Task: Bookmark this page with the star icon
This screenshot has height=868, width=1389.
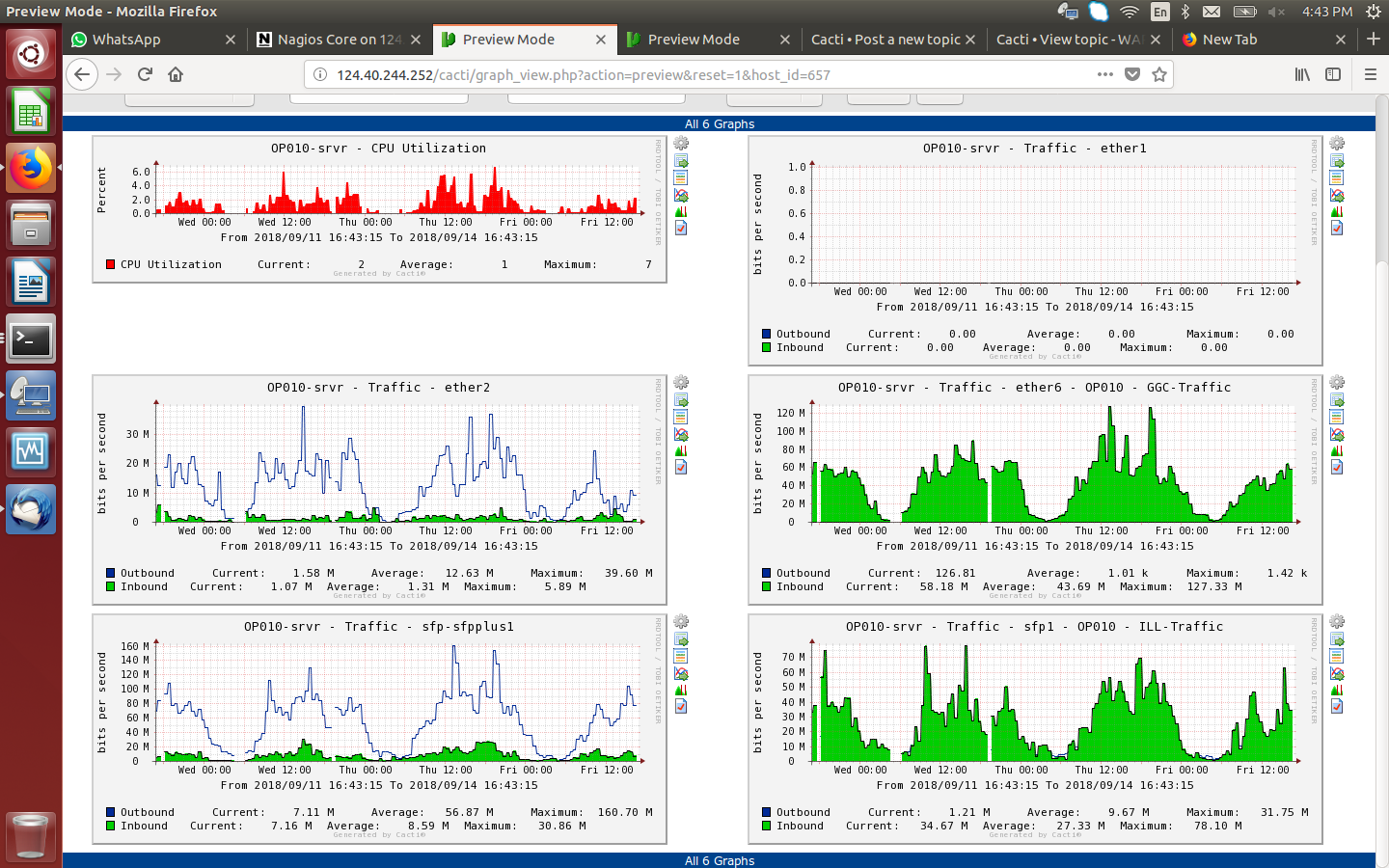Action: click(x=1159, y=74)
